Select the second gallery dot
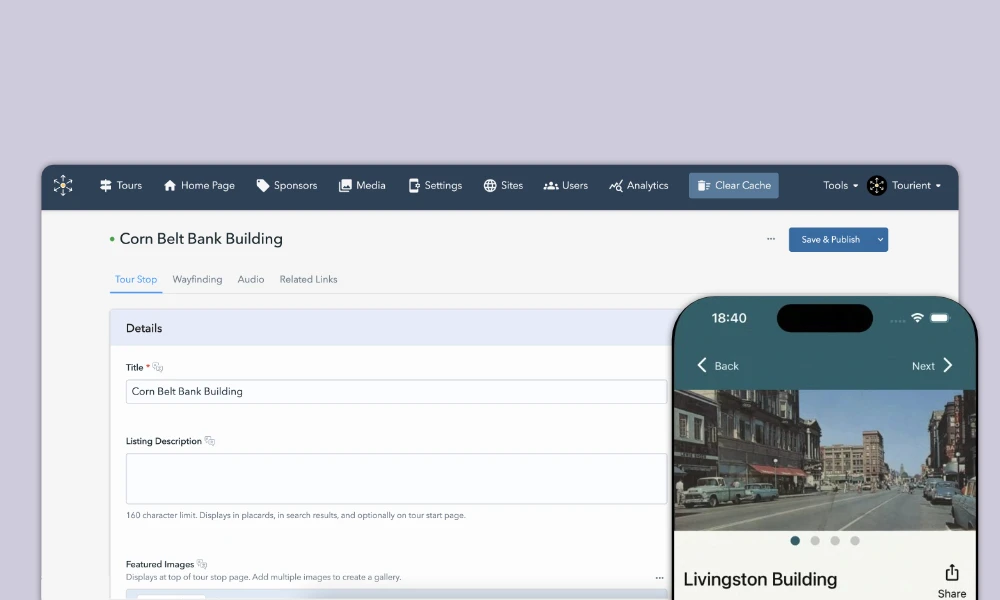Screen dimensions: 1000x600 815,541
